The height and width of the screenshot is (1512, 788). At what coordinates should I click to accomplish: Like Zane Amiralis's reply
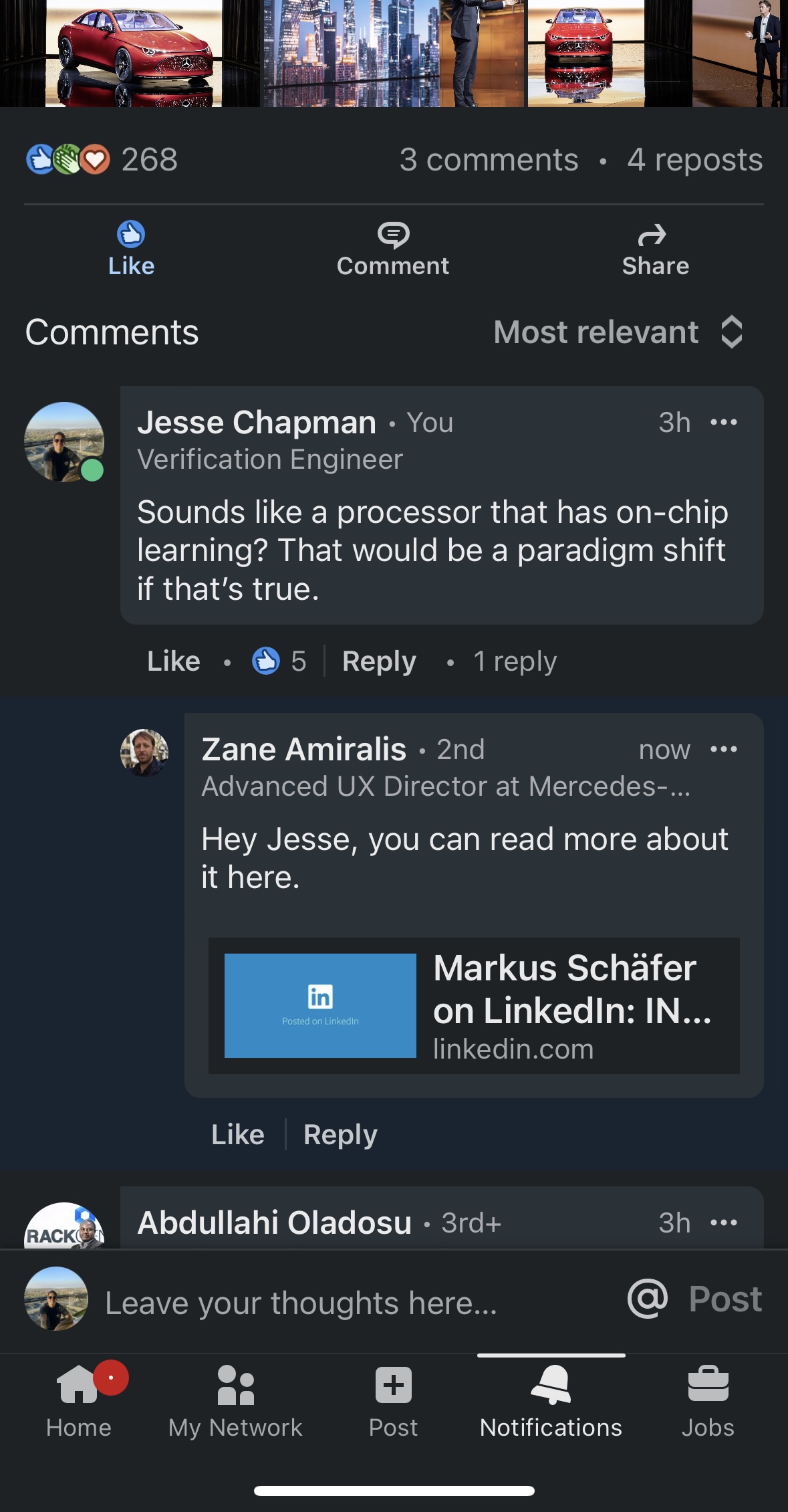(x=238, y=1135)
